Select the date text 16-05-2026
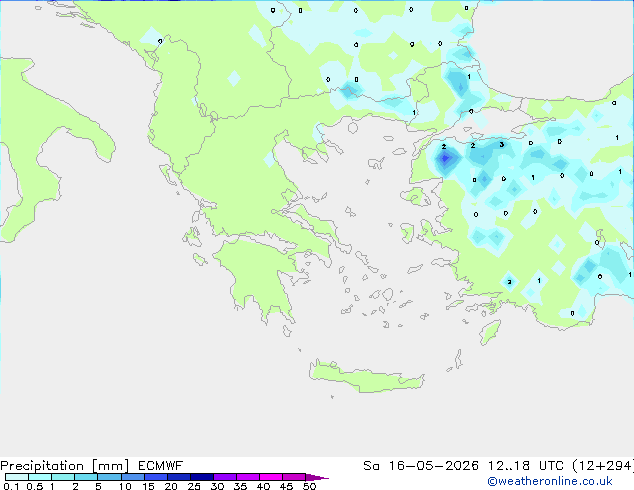 (433, 466)
